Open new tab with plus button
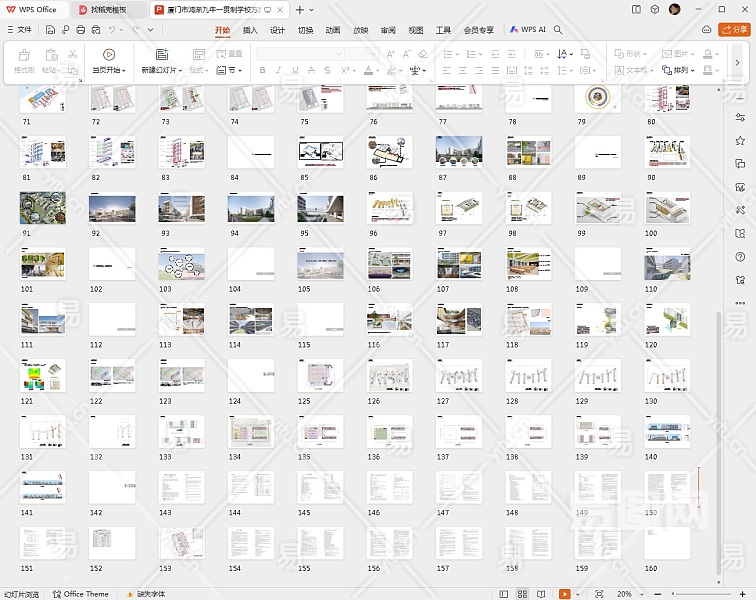This screenshot has width=756, height=600. click(301, 9)
